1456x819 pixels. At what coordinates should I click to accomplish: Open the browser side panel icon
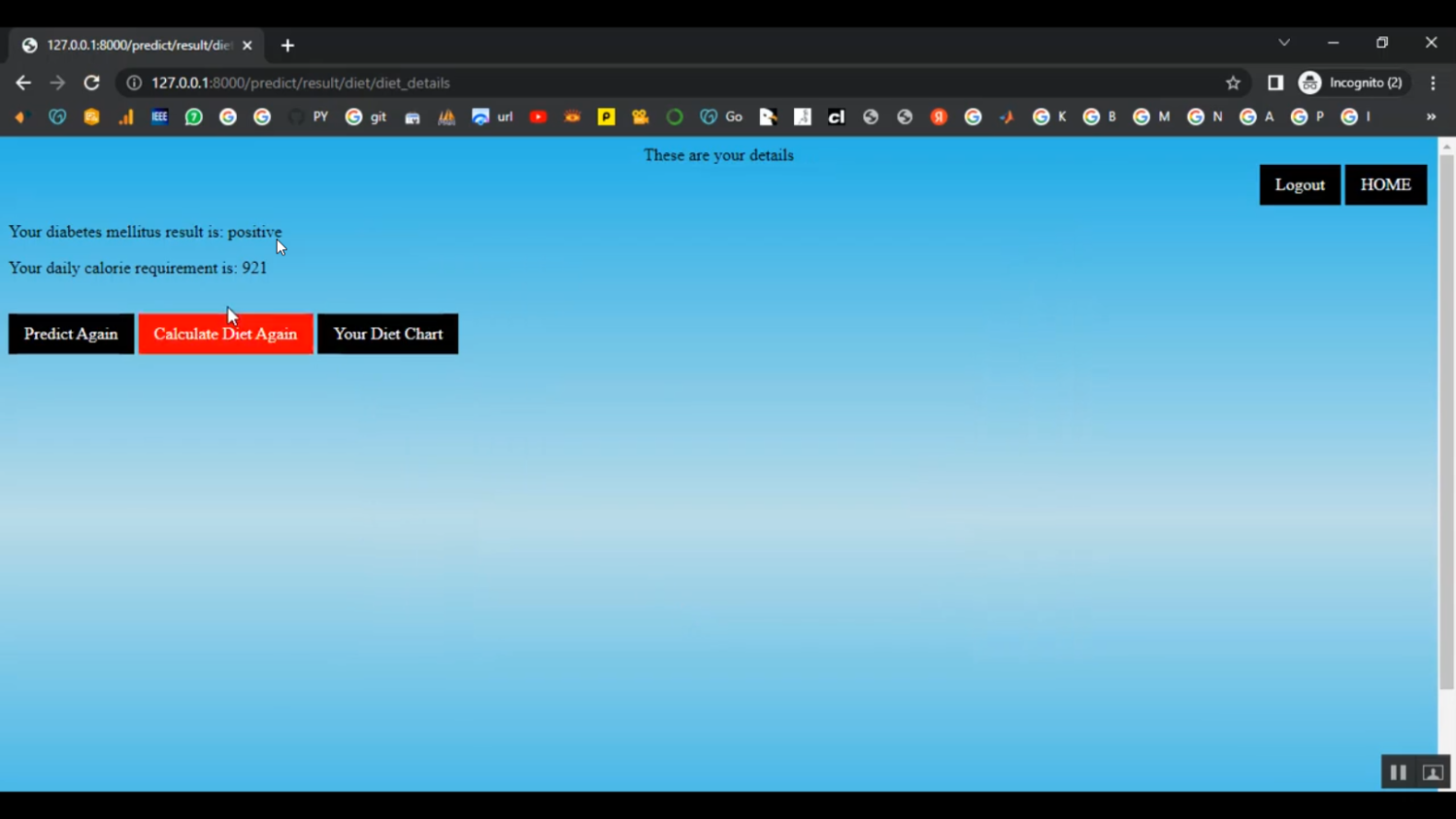click(1275, 83)
